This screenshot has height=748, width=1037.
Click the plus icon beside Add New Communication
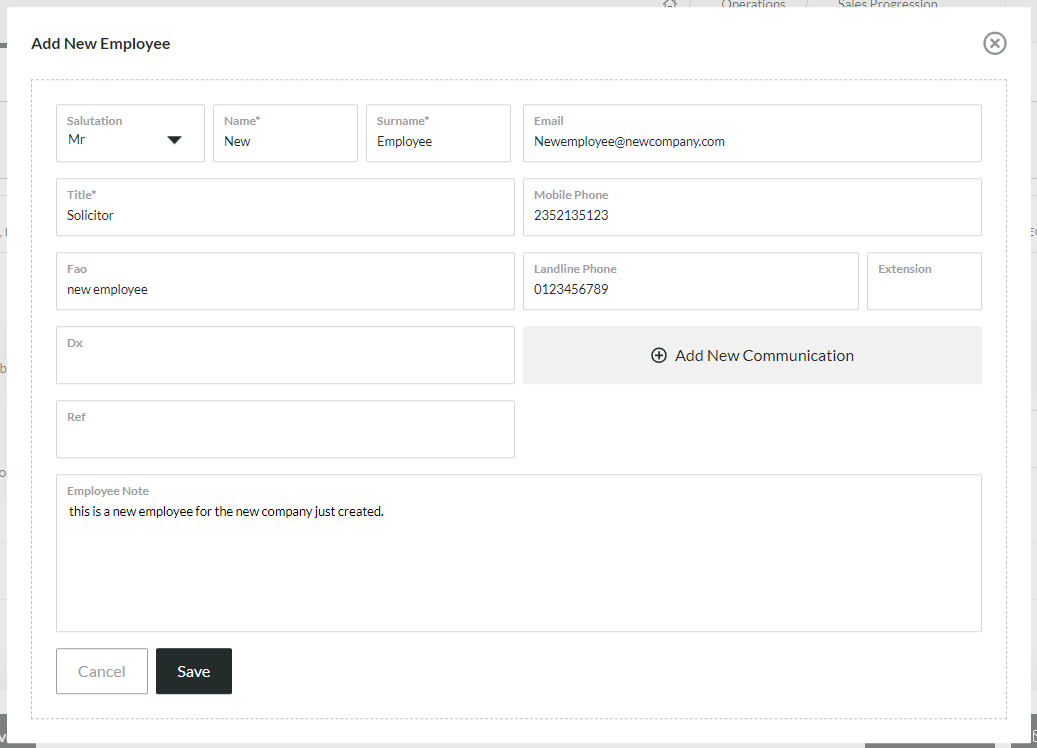(x=659, y=356)
